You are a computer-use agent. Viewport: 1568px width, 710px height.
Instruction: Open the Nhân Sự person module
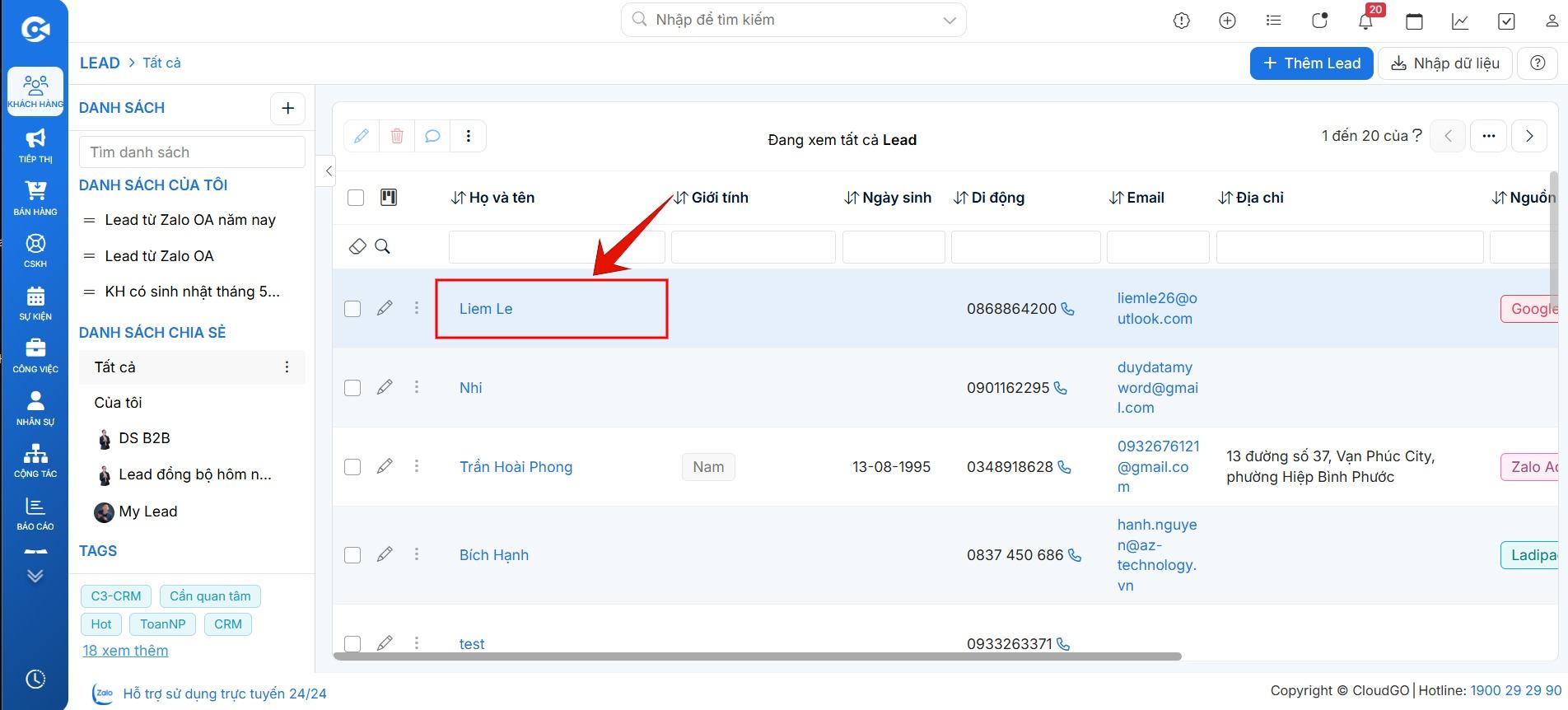35,408
